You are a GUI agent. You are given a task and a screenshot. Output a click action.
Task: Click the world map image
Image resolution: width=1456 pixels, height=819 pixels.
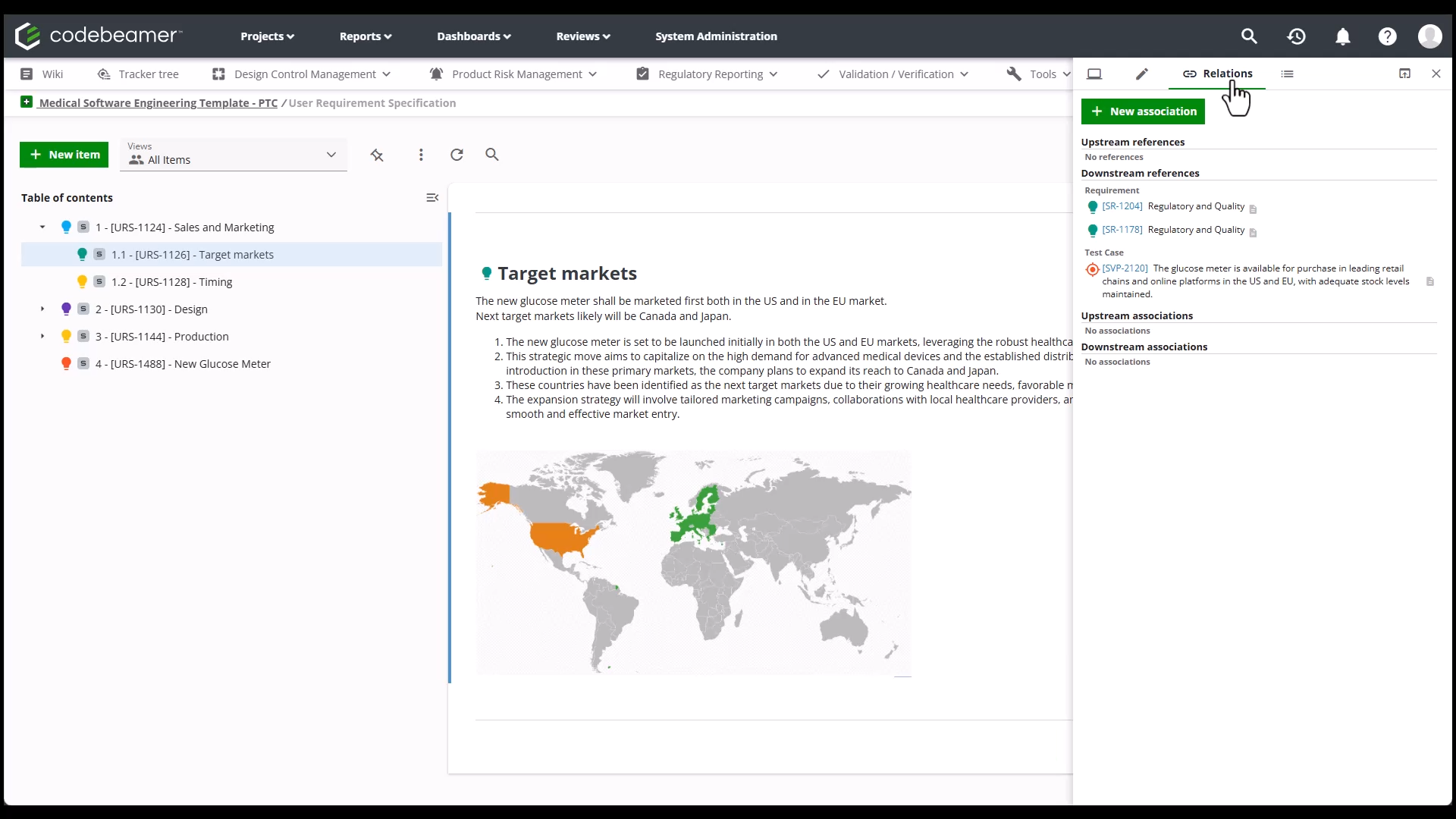click(x=693, y=562)
